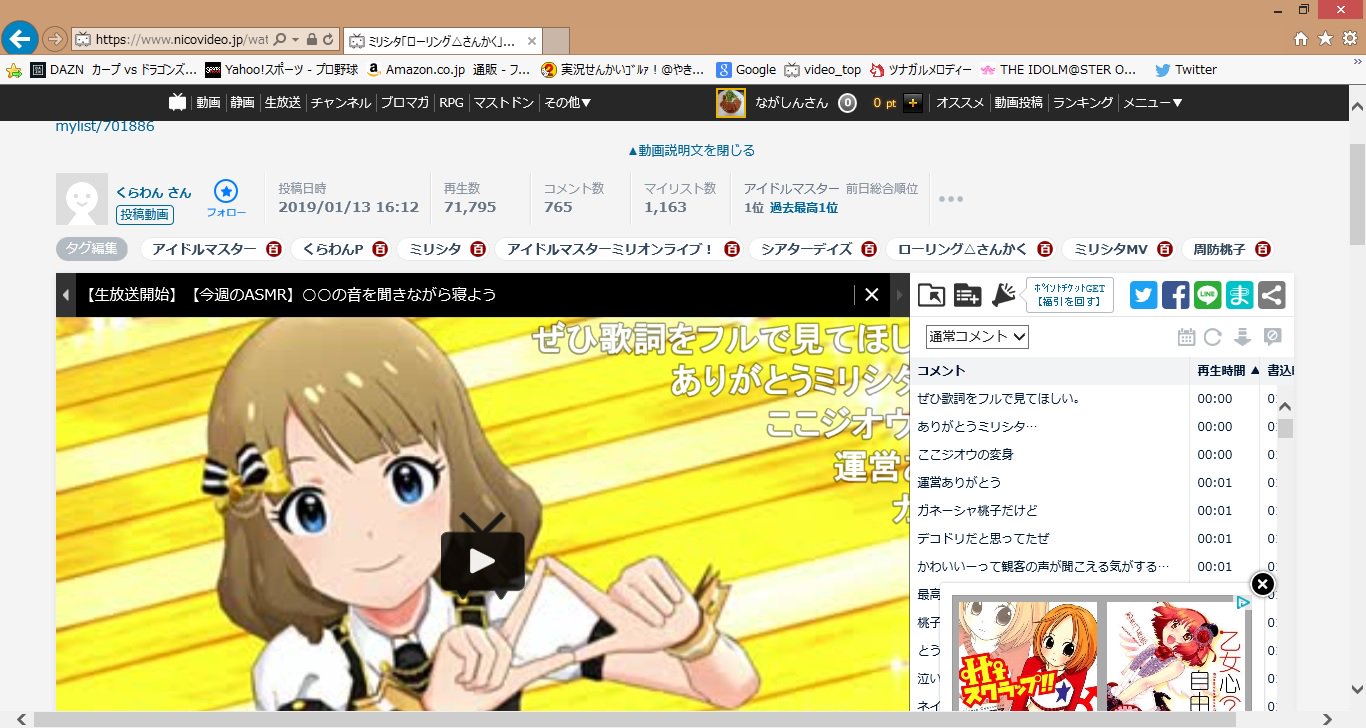Viewport: 1366px width, 728px height.
Task: Click the 投稿動画 button
Action: pos(145,214)
